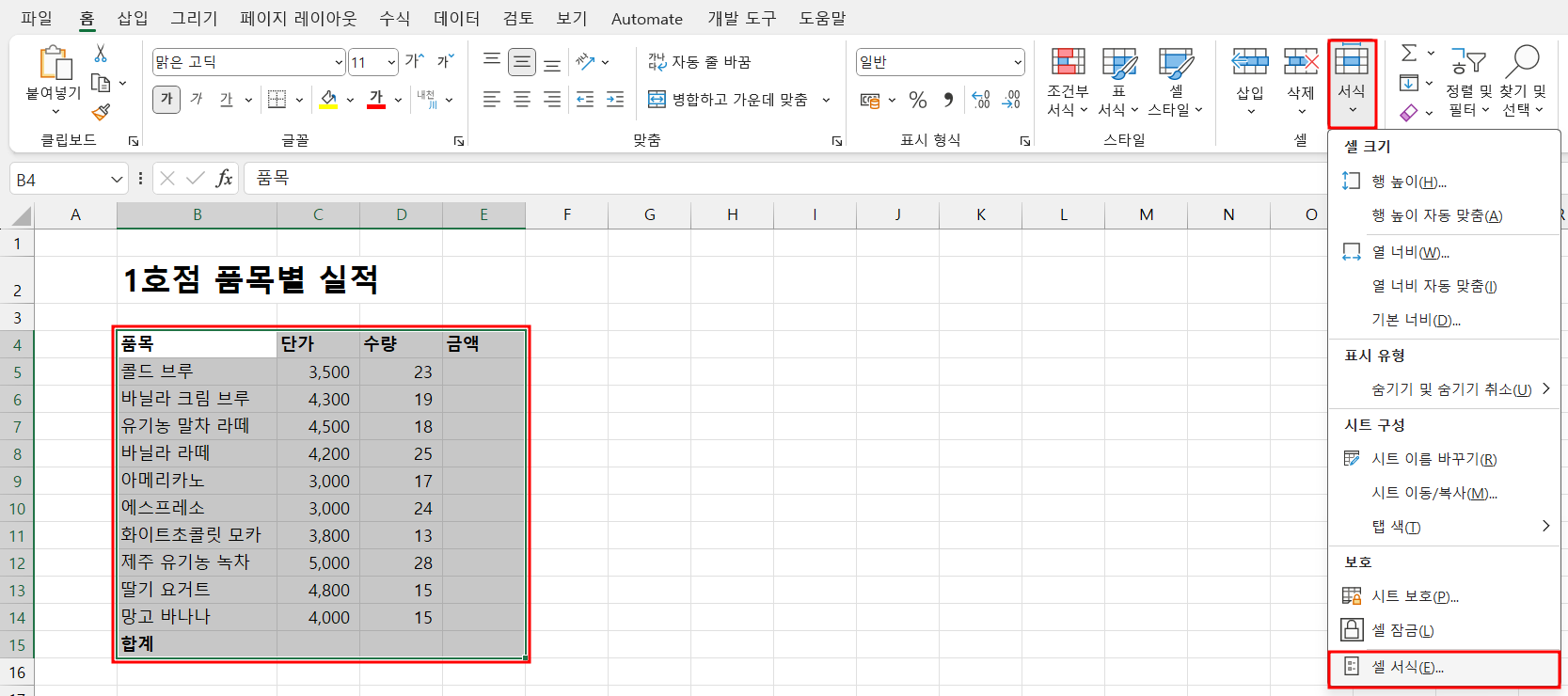Increase decimal places
Screen dimensions: 1568x696
pyautogui.click(x=981, y=100)
